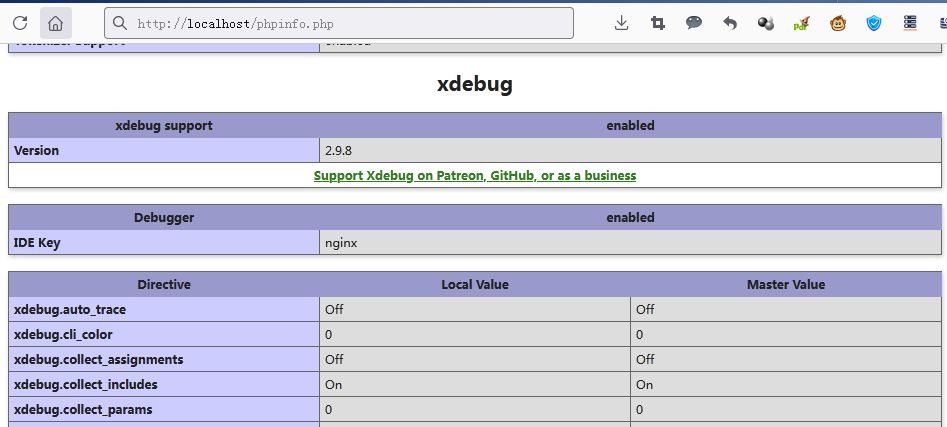Select the xdebug.cli_color directive name
Image resolution: width=947 pixels, height=427 pixels.
click(x=63, y=335)
